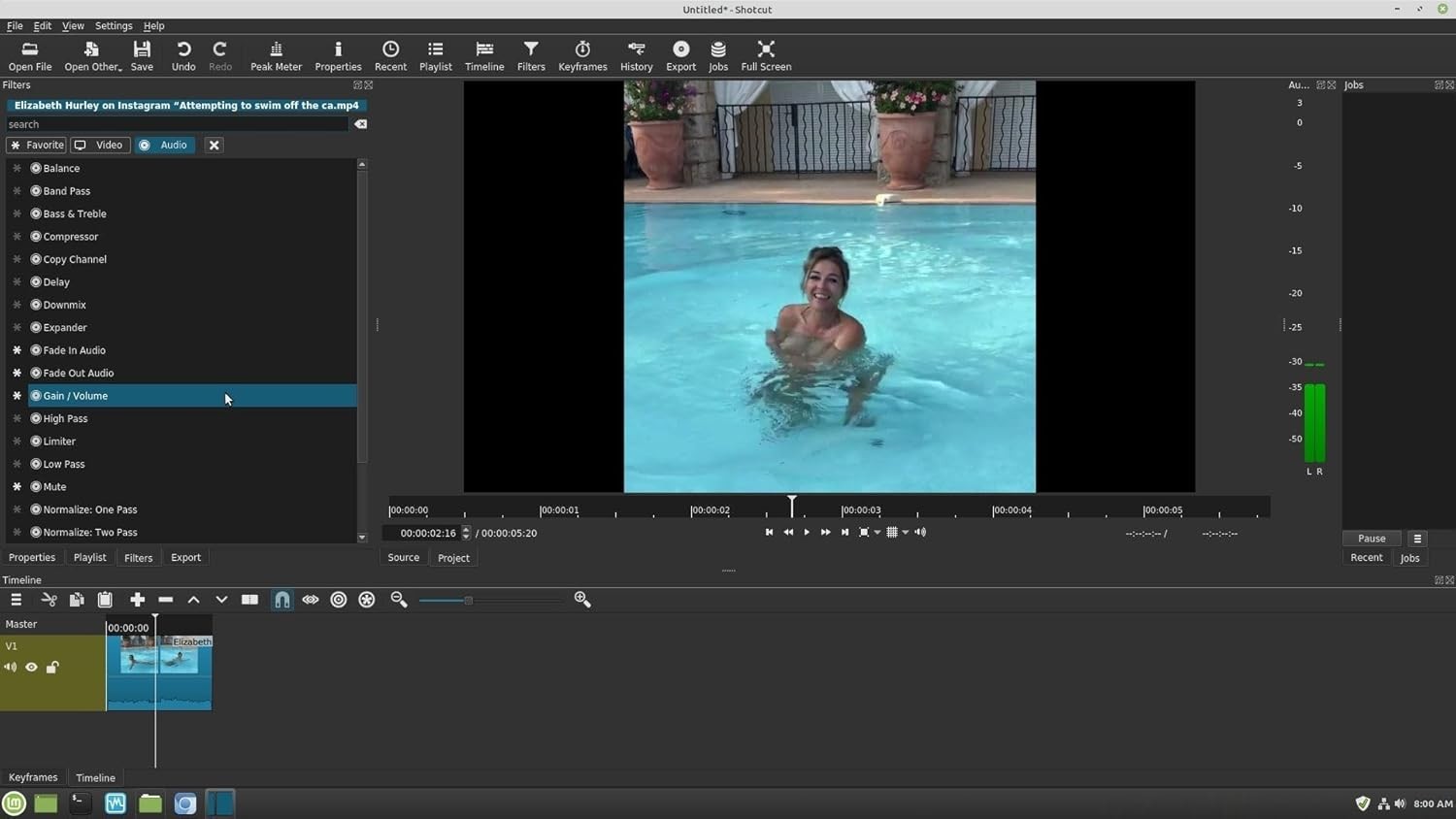Viewport: 1456px width, 819px height.
Task: Click the Pause button in Jobs
Action: (1372, 539)
